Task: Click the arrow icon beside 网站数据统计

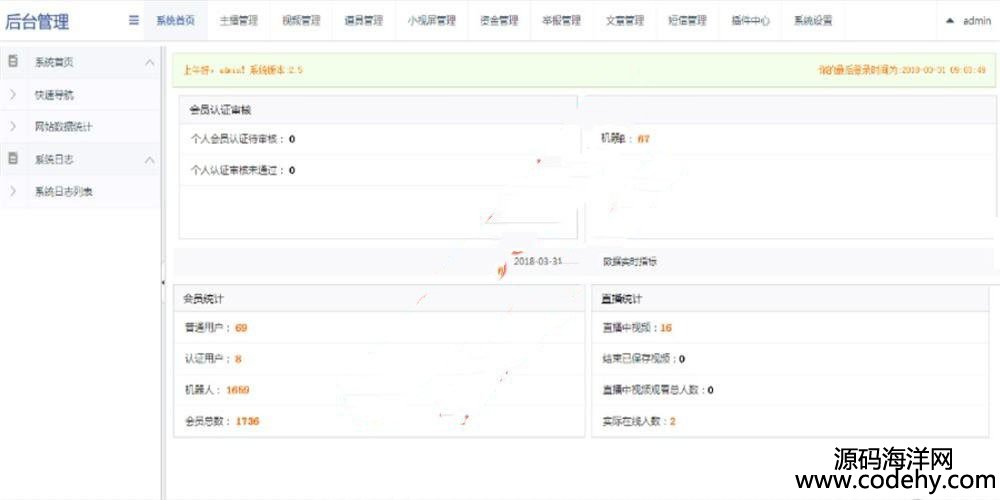Action: [13, 126]
